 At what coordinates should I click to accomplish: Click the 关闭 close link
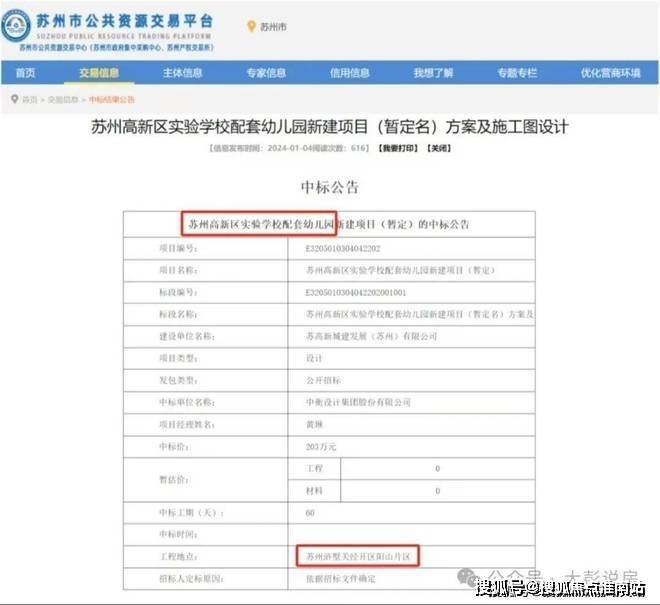pos(439,148)
